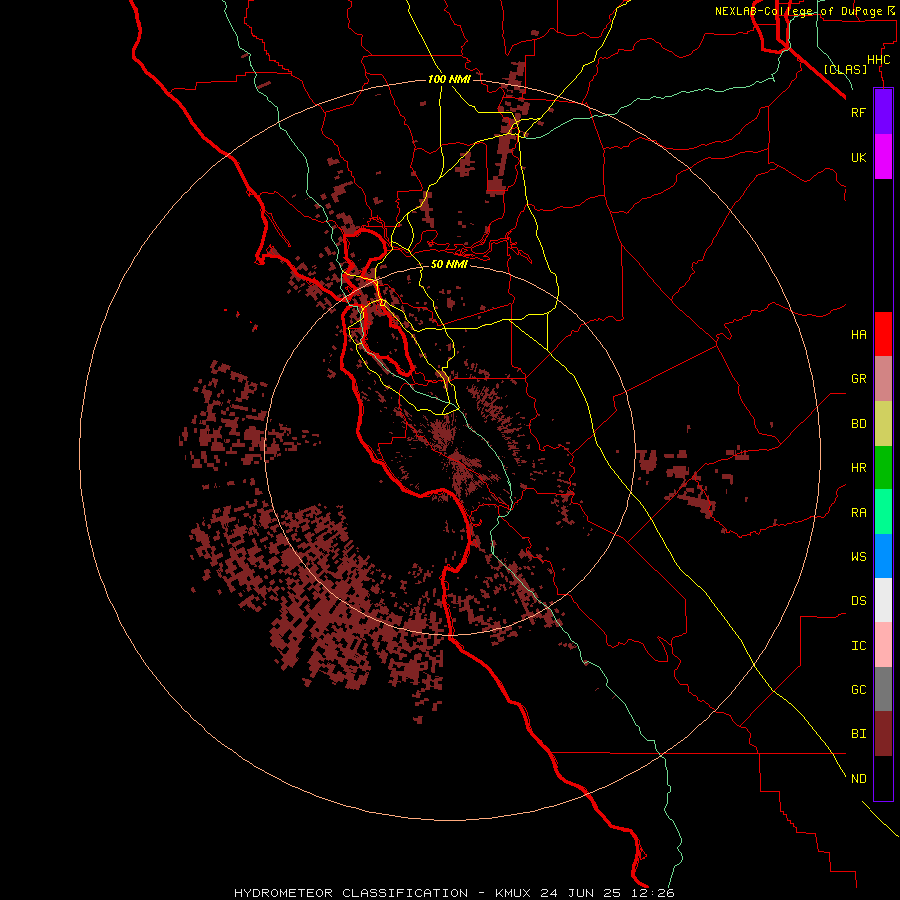
Task: Click the HHC product label
Action: [x=878, y=60]
